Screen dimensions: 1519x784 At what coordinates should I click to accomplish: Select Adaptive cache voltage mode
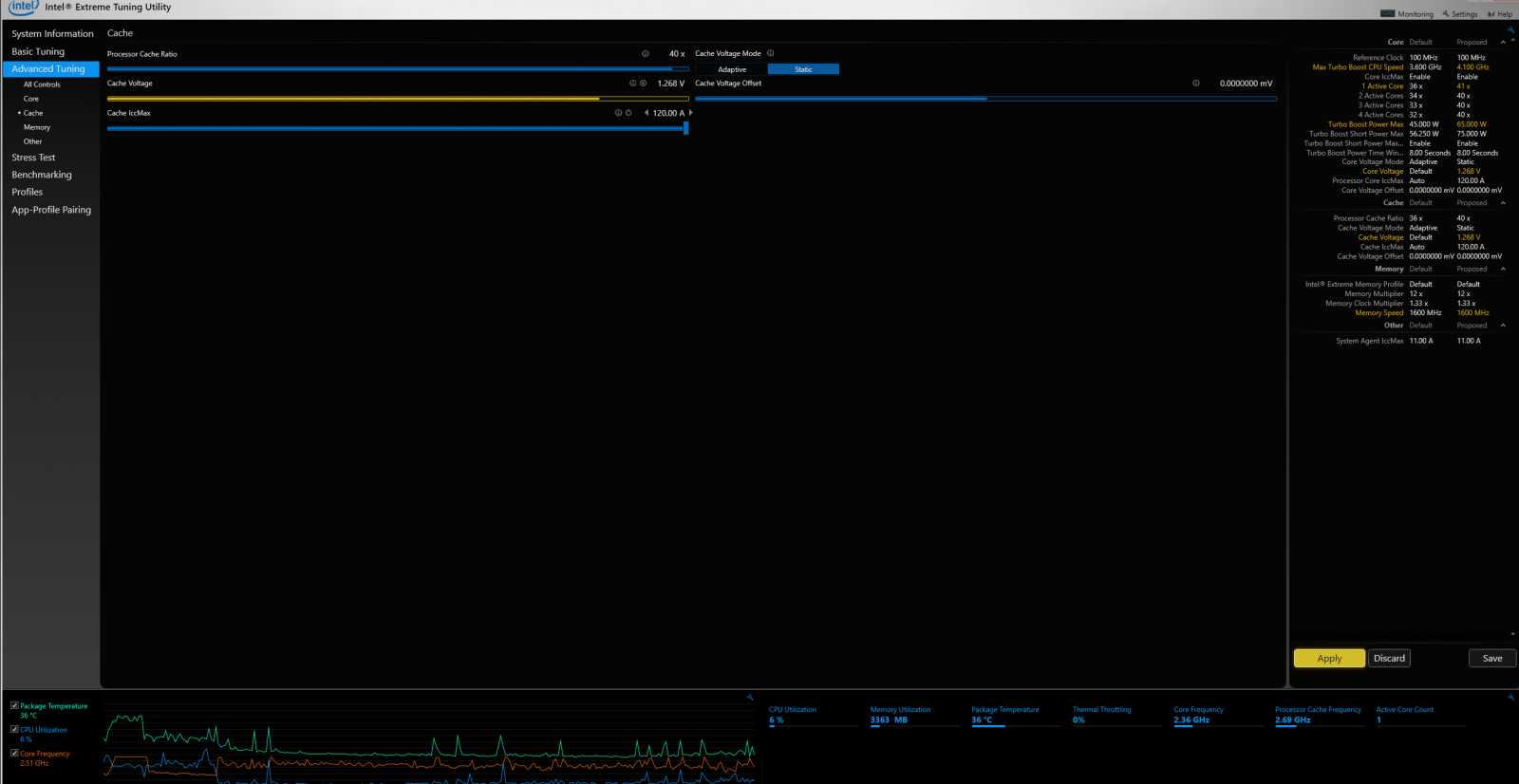coord(732,69)
